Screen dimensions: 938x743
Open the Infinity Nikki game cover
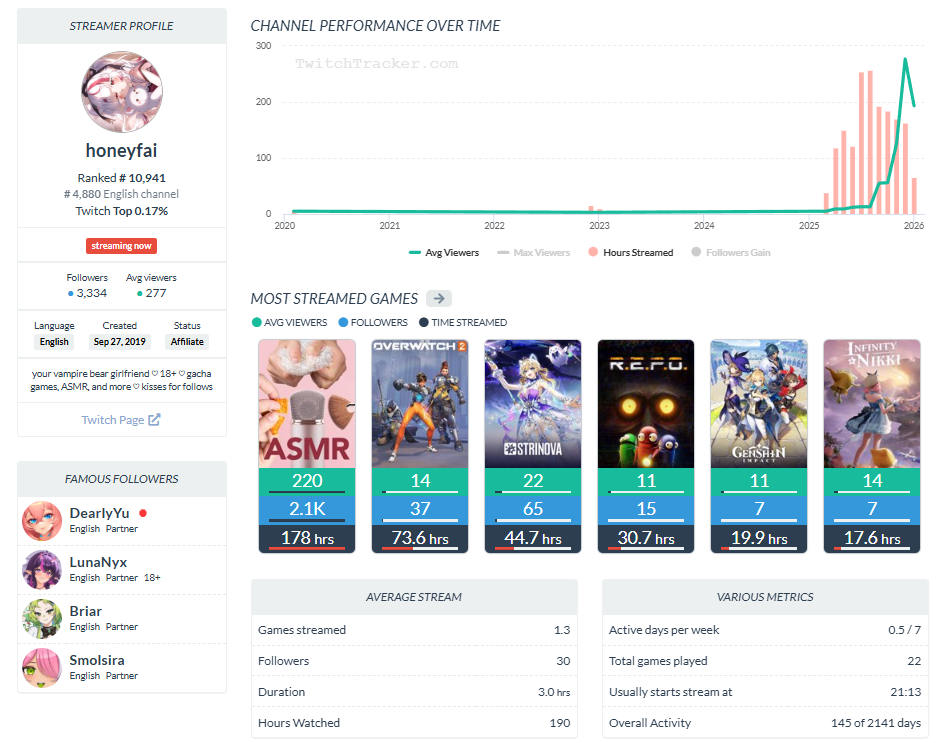872,404
